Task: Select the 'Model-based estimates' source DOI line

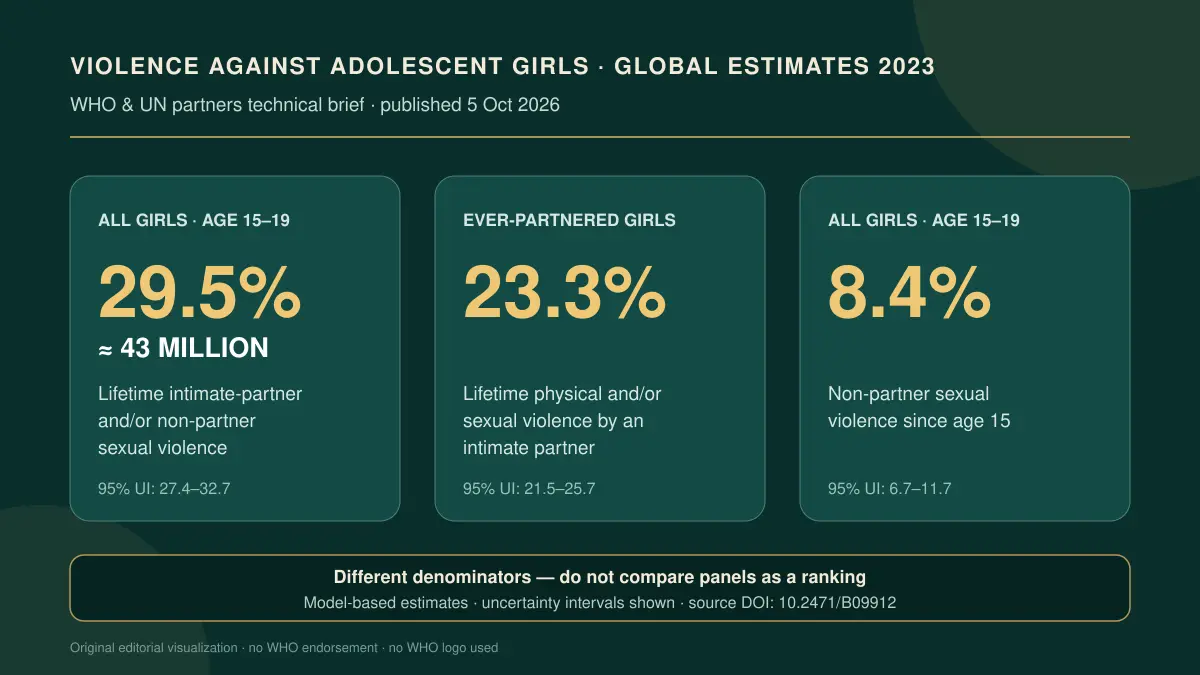Action: 600,603
